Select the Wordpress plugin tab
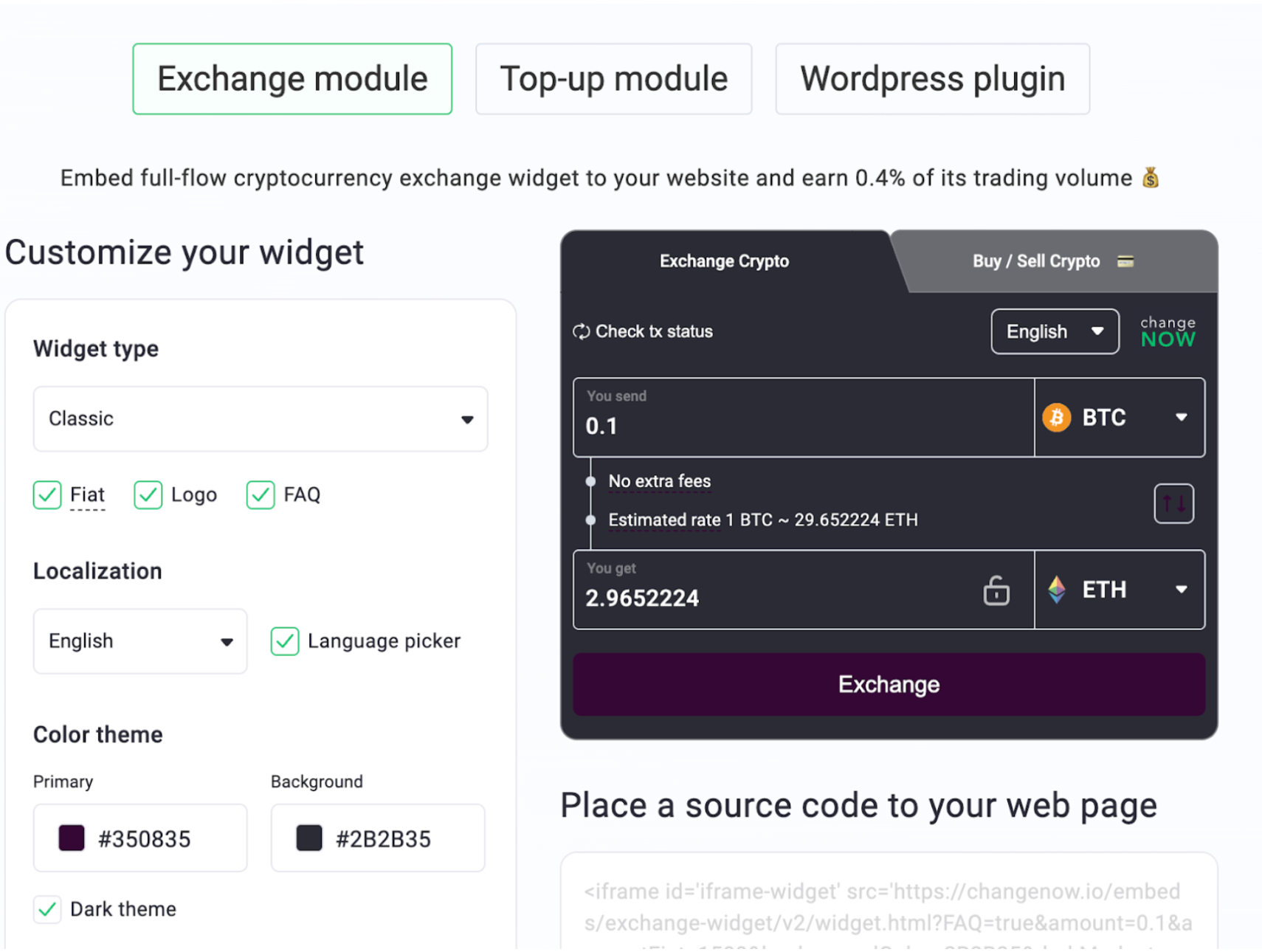 [932, 78]
